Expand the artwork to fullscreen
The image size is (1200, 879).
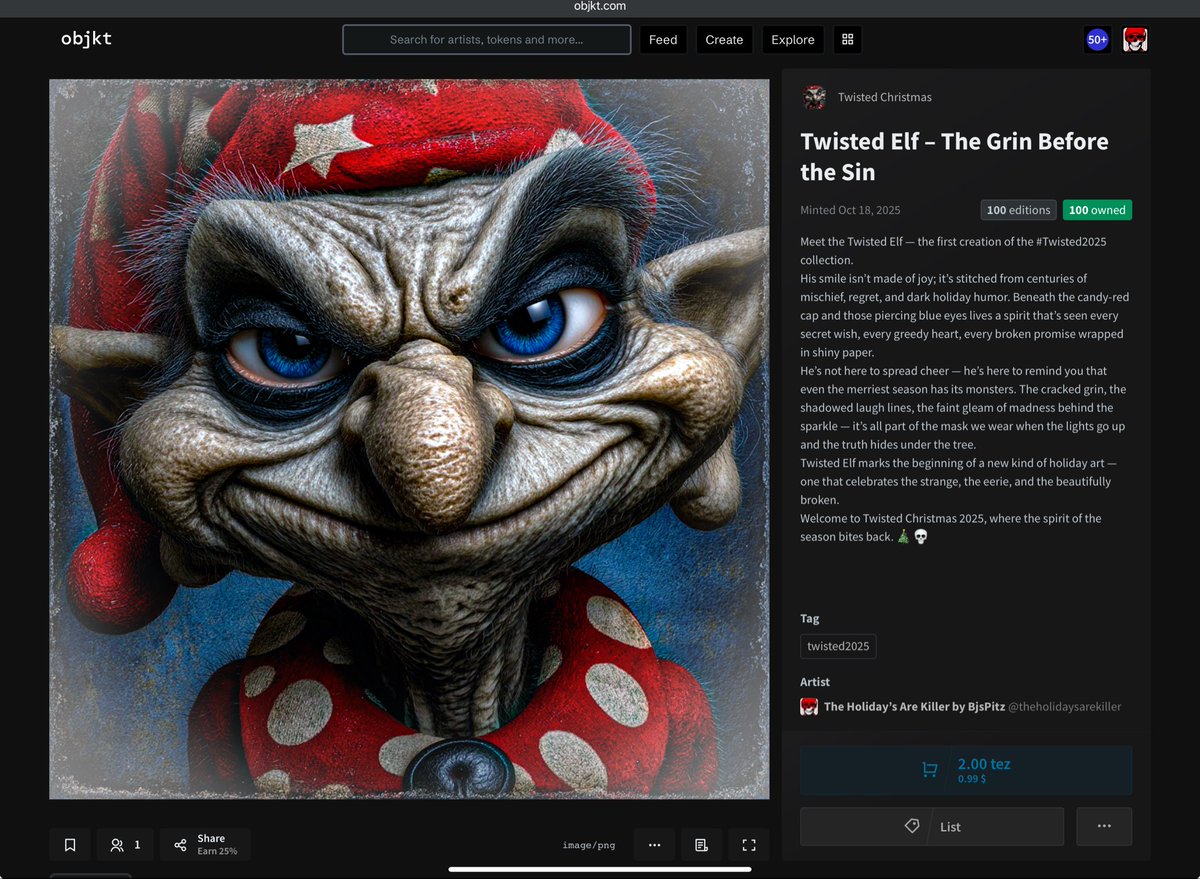click(749, 845)
